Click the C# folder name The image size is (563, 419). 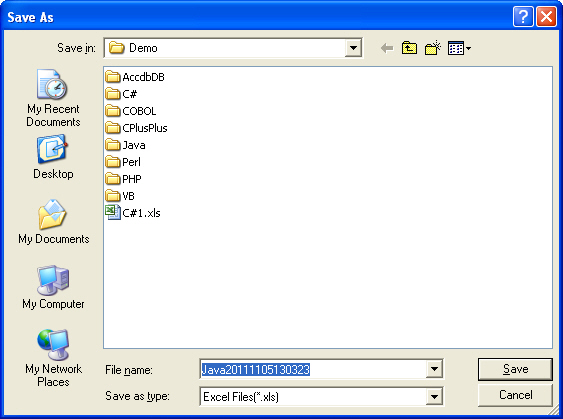[x=130, y=94]
